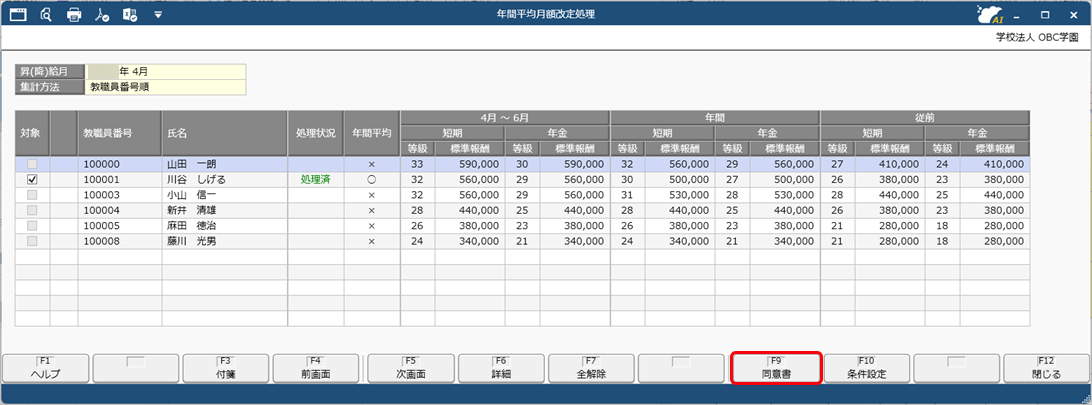This screenshot has width=1092, height=405.
Task: Go back with F4 前画面 button
Action: click(315, 368)
